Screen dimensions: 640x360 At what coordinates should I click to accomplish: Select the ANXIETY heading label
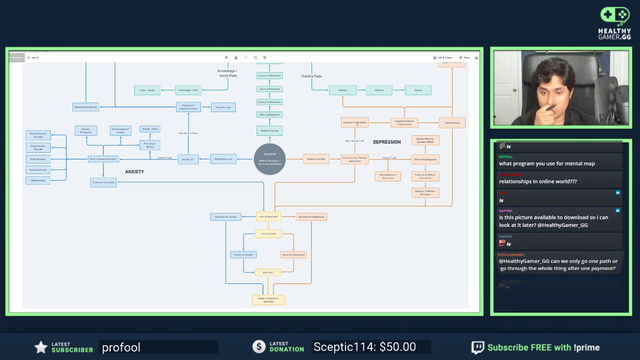pos(134,172)
